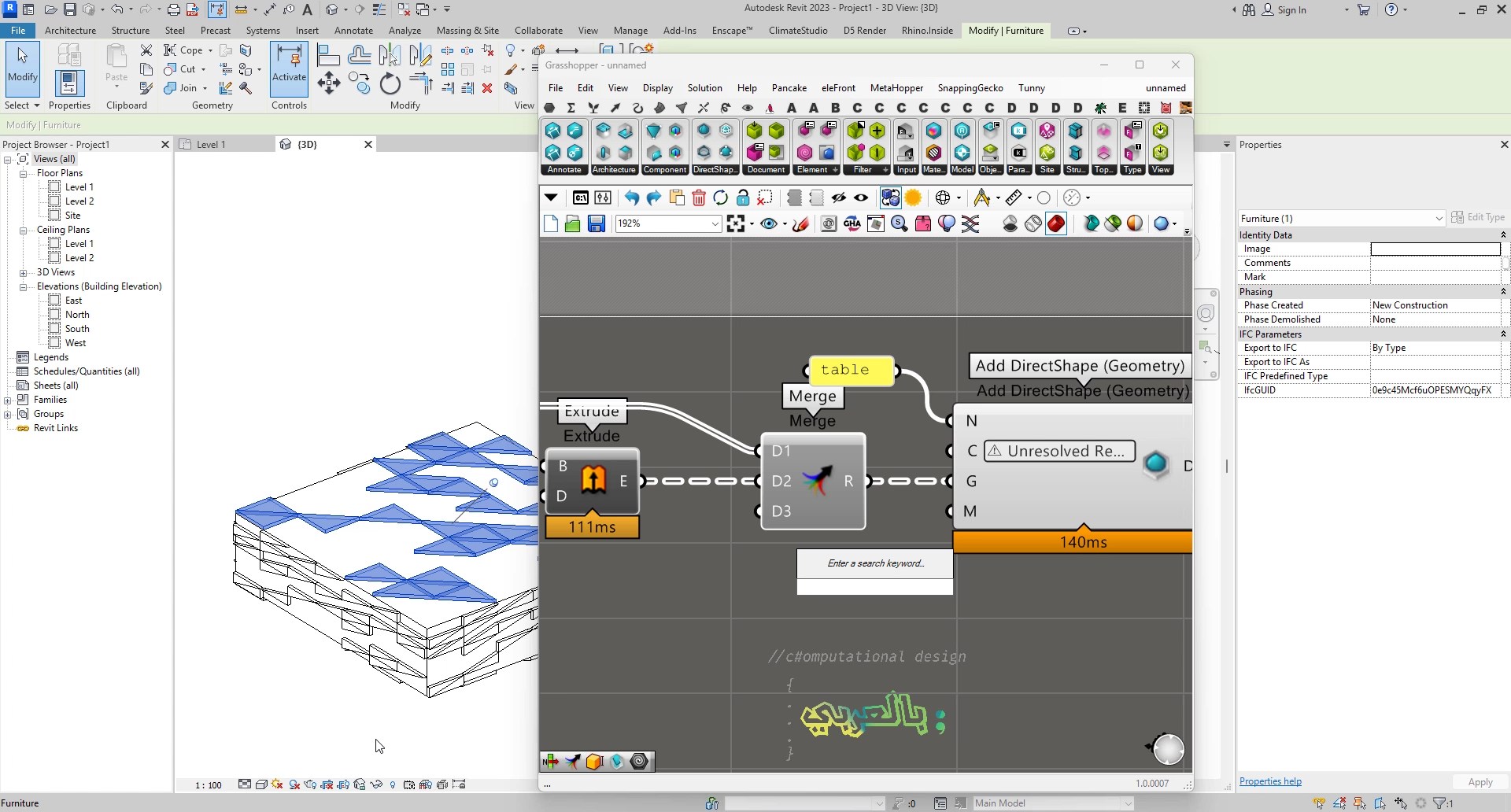Click the Edit Type button
Image resolution: width=1511 pixels, height=812 pixels.
1478,218
